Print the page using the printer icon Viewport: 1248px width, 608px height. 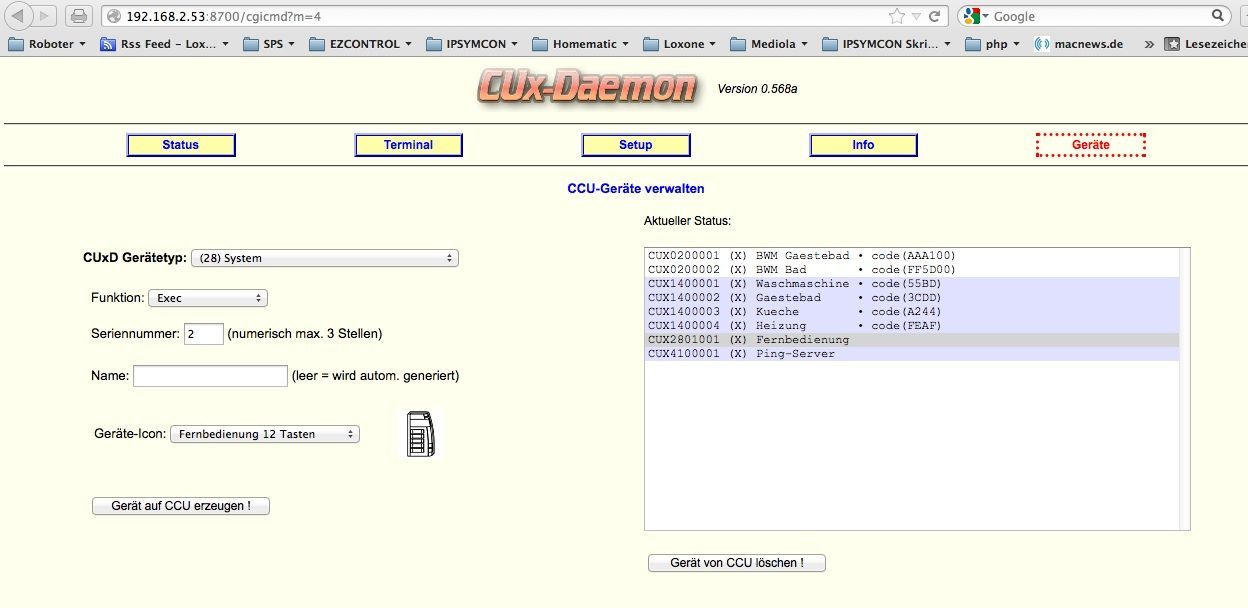click(80, 16)
